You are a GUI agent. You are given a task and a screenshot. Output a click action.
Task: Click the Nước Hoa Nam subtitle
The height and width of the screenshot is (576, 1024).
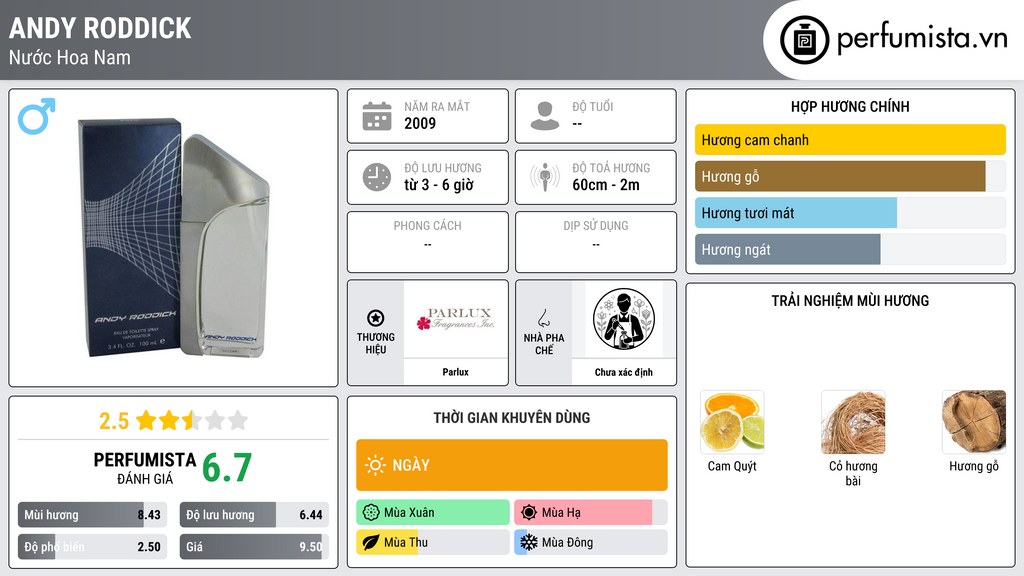pos(70,57)
